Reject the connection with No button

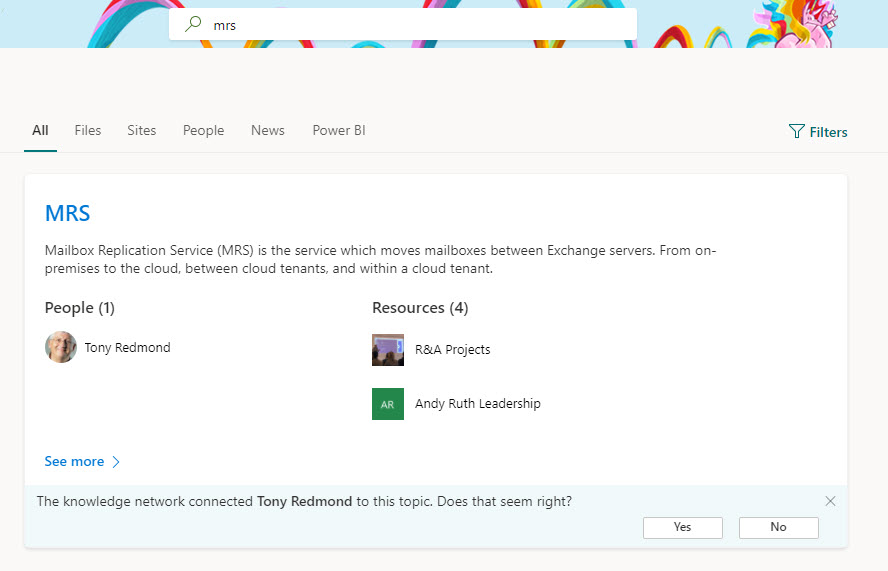click(x=778, y=527)
